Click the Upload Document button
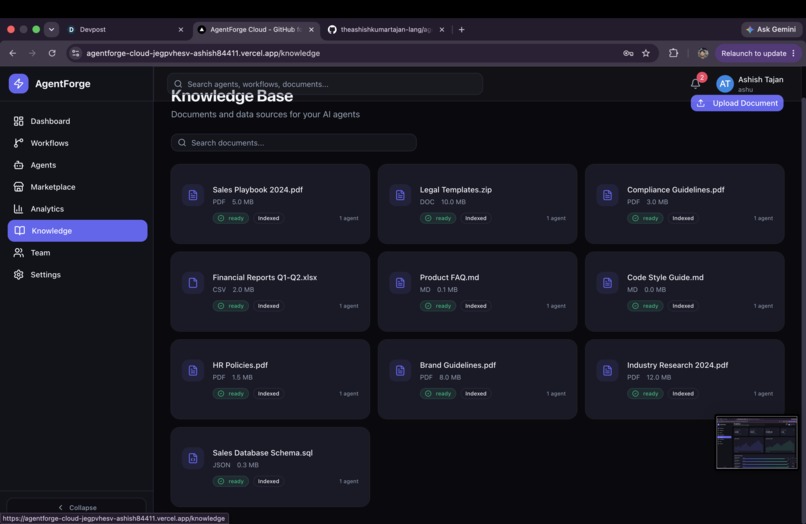Screen dimensions: 806x524 point(737,103)
